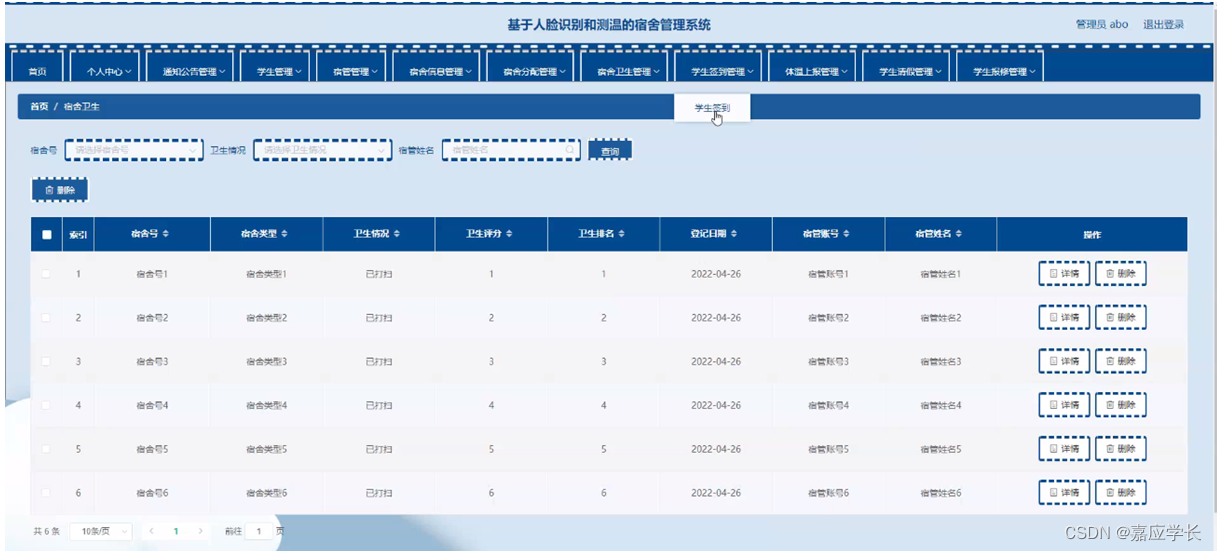Check the row checkbox for 宿舍号4
The width and height of the screenshot is (1217, 551).
pos(46,405)
